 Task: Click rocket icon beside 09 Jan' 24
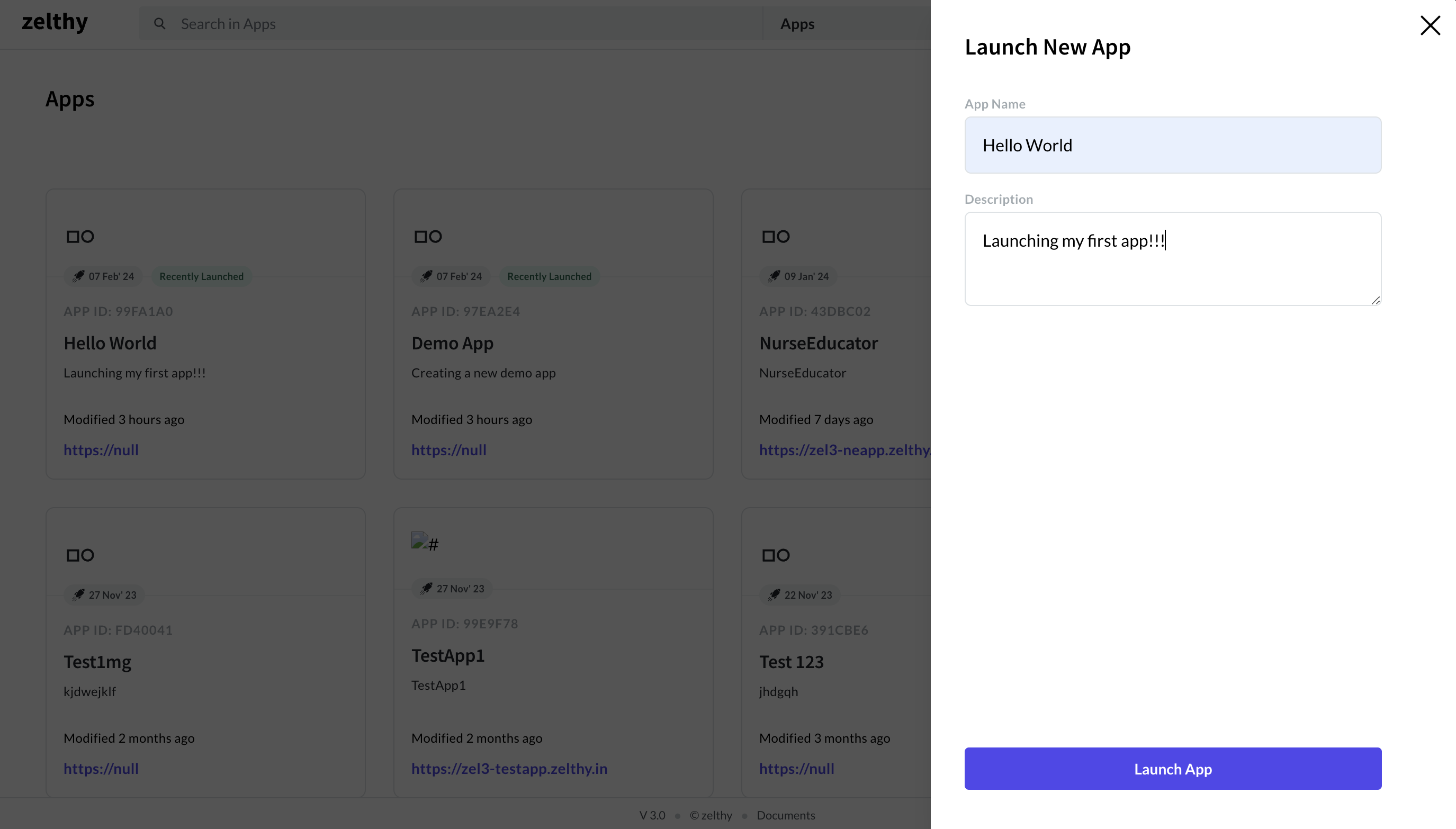[775, 276]
